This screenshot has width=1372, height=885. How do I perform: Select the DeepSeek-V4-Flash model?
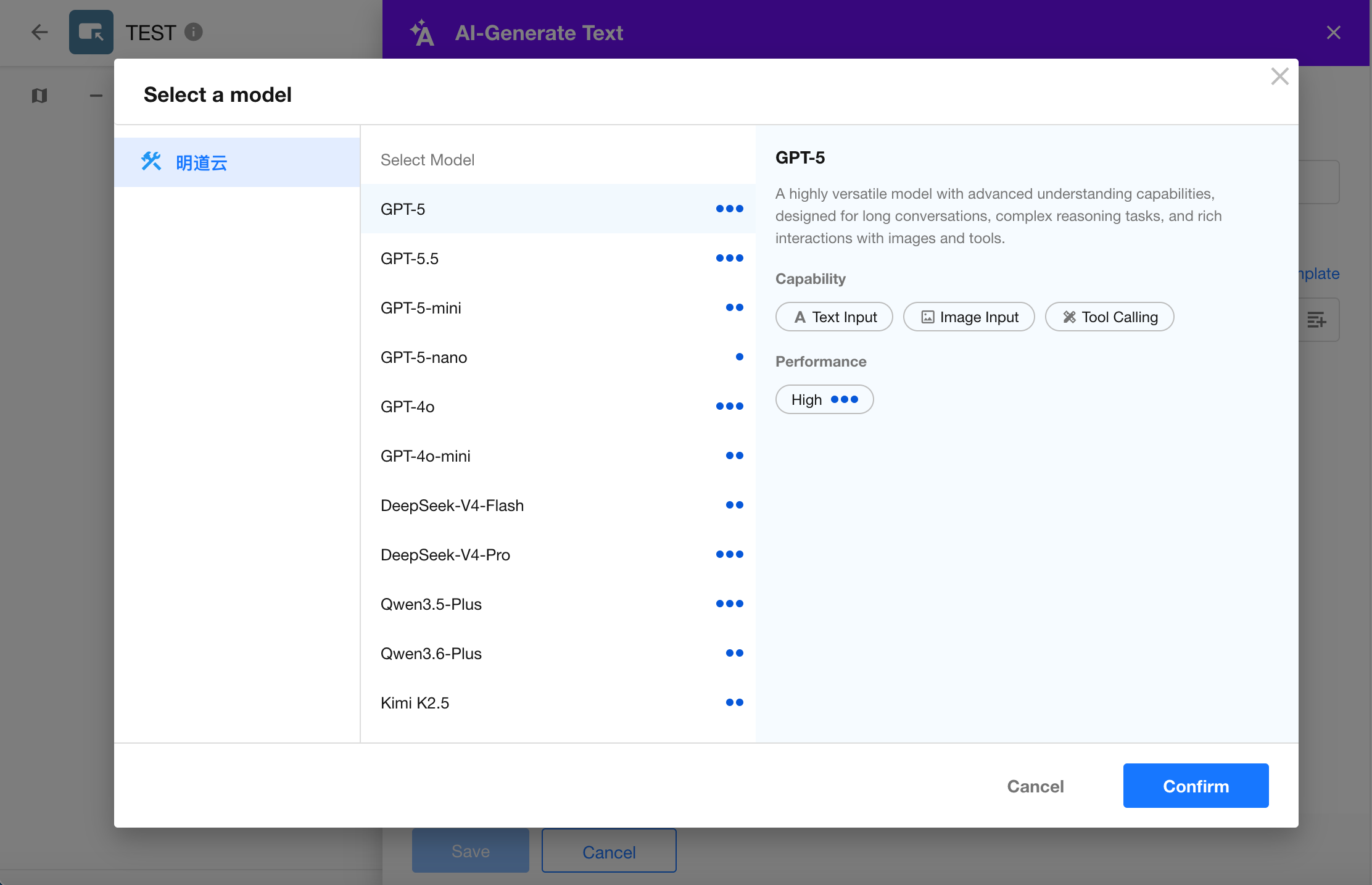coord(558,505)
